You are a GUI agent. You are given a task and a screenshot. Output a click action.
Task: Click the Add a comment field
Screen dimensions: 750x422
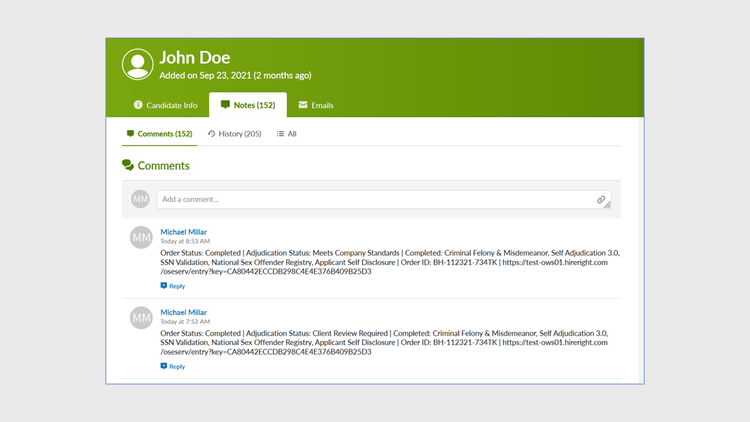(x=384, y=200)
